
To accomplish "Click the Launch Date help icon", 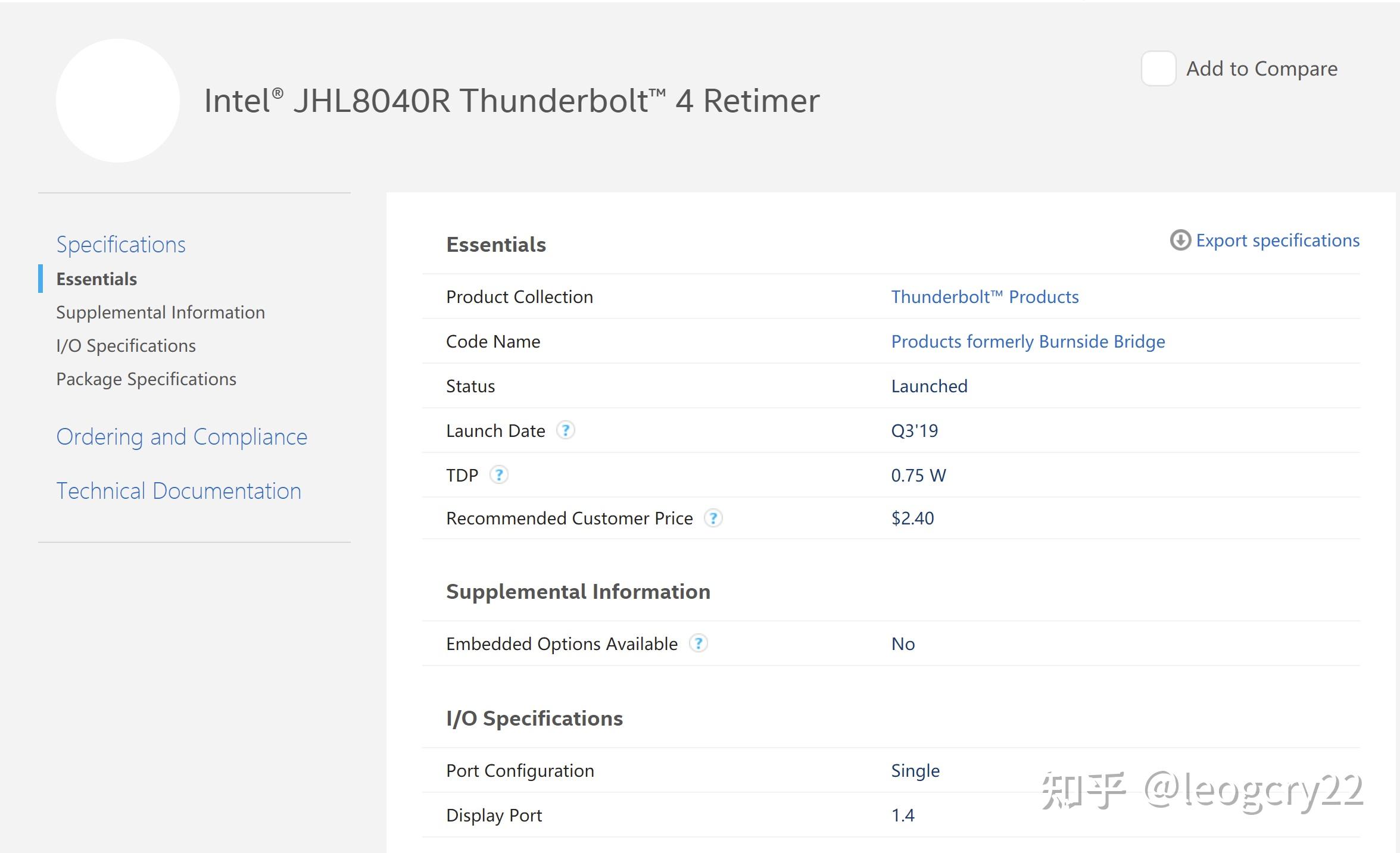I will tap(565, 430).
